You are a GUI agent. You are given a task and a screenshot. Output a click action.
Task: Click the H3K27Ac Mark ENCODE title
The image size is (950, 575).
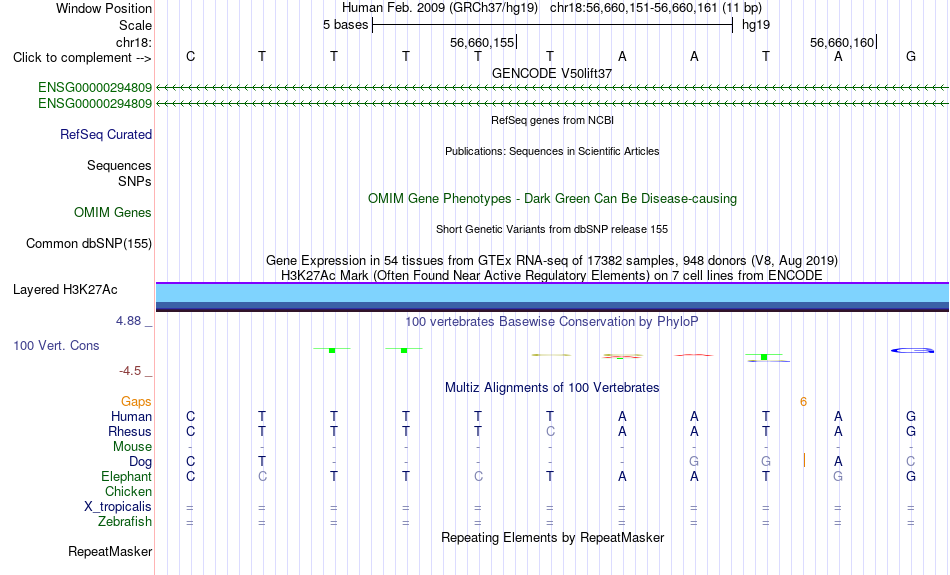tap(552, 276)
